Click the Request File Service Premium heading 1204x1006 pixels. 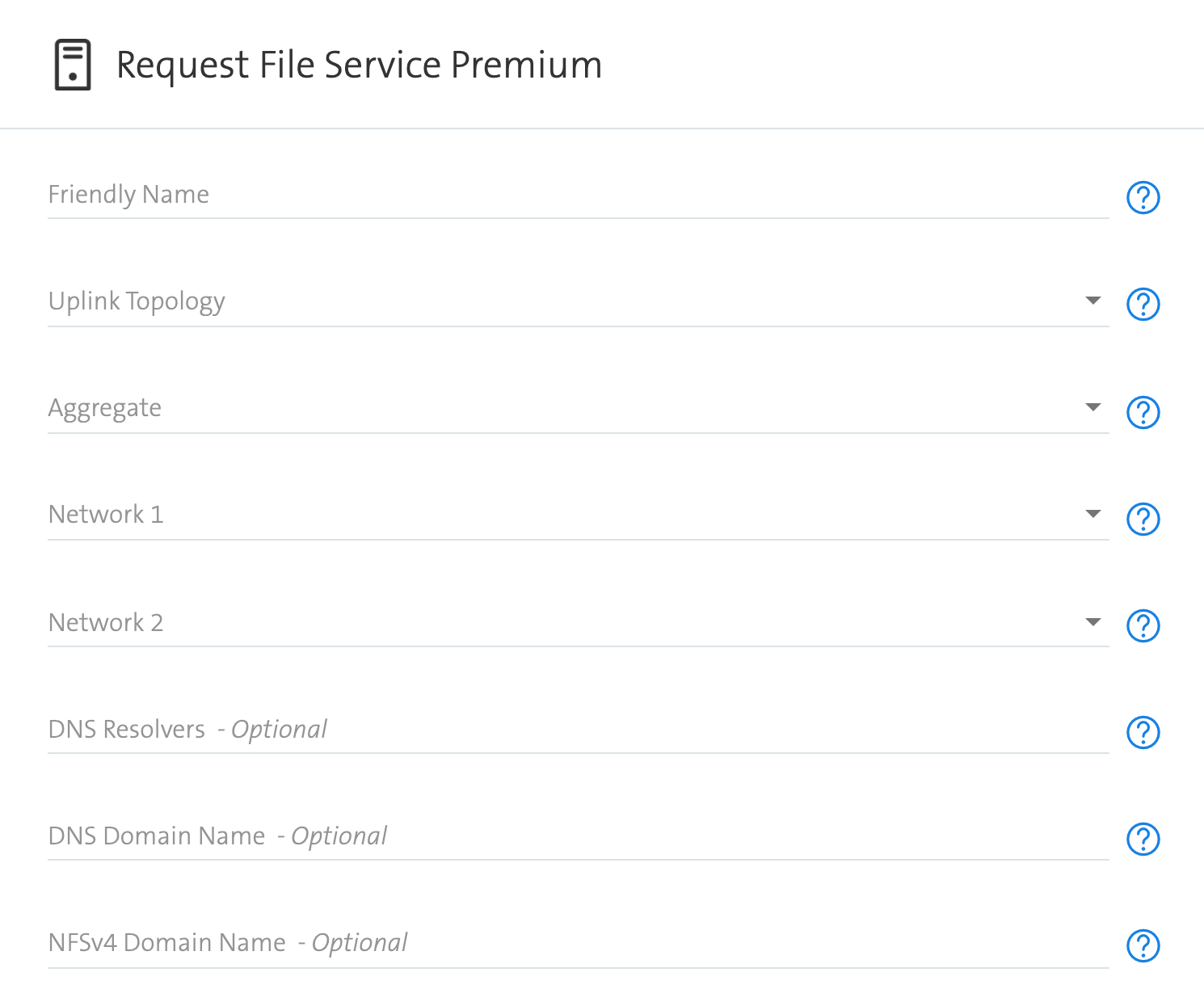[x=360, y=65]
